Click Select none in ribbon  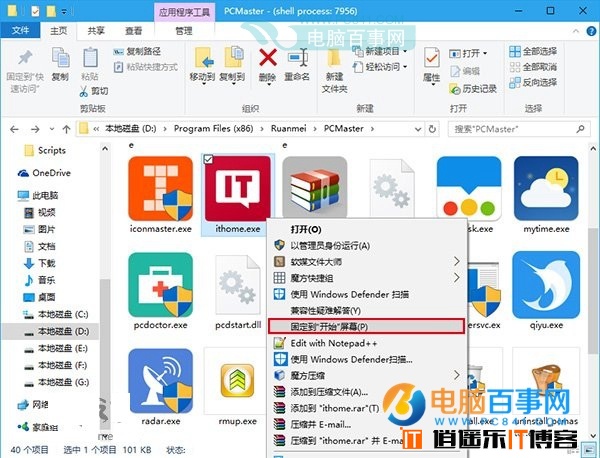[x=533, y=67]
